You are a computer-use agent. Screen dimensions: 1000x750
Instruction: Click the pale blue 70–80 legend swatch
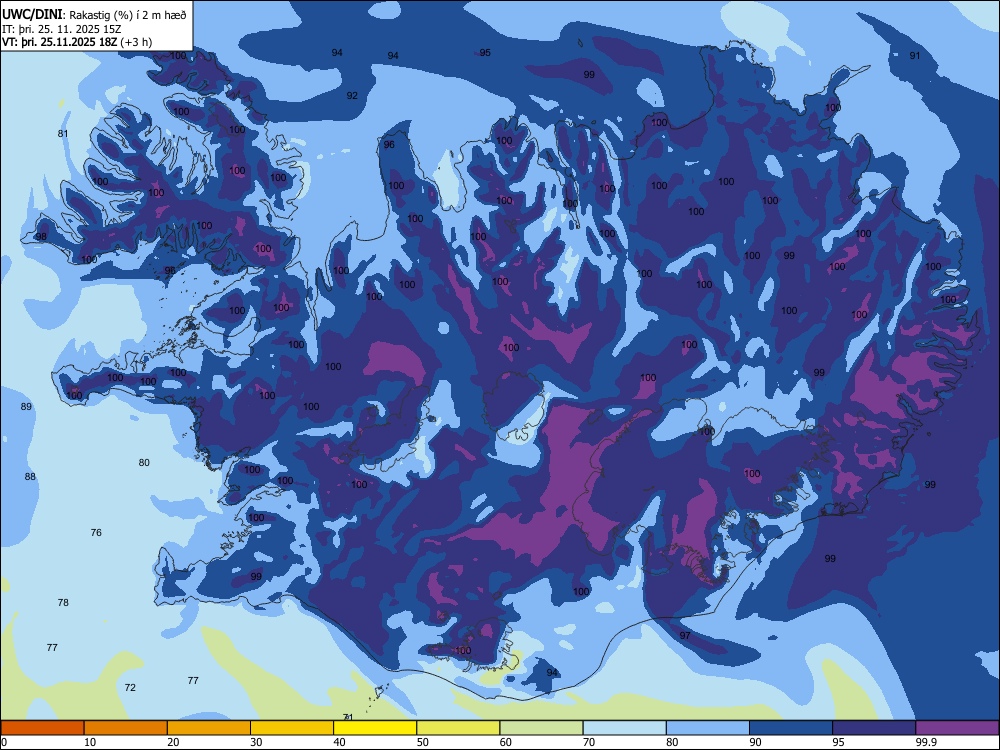coord(624,728)
